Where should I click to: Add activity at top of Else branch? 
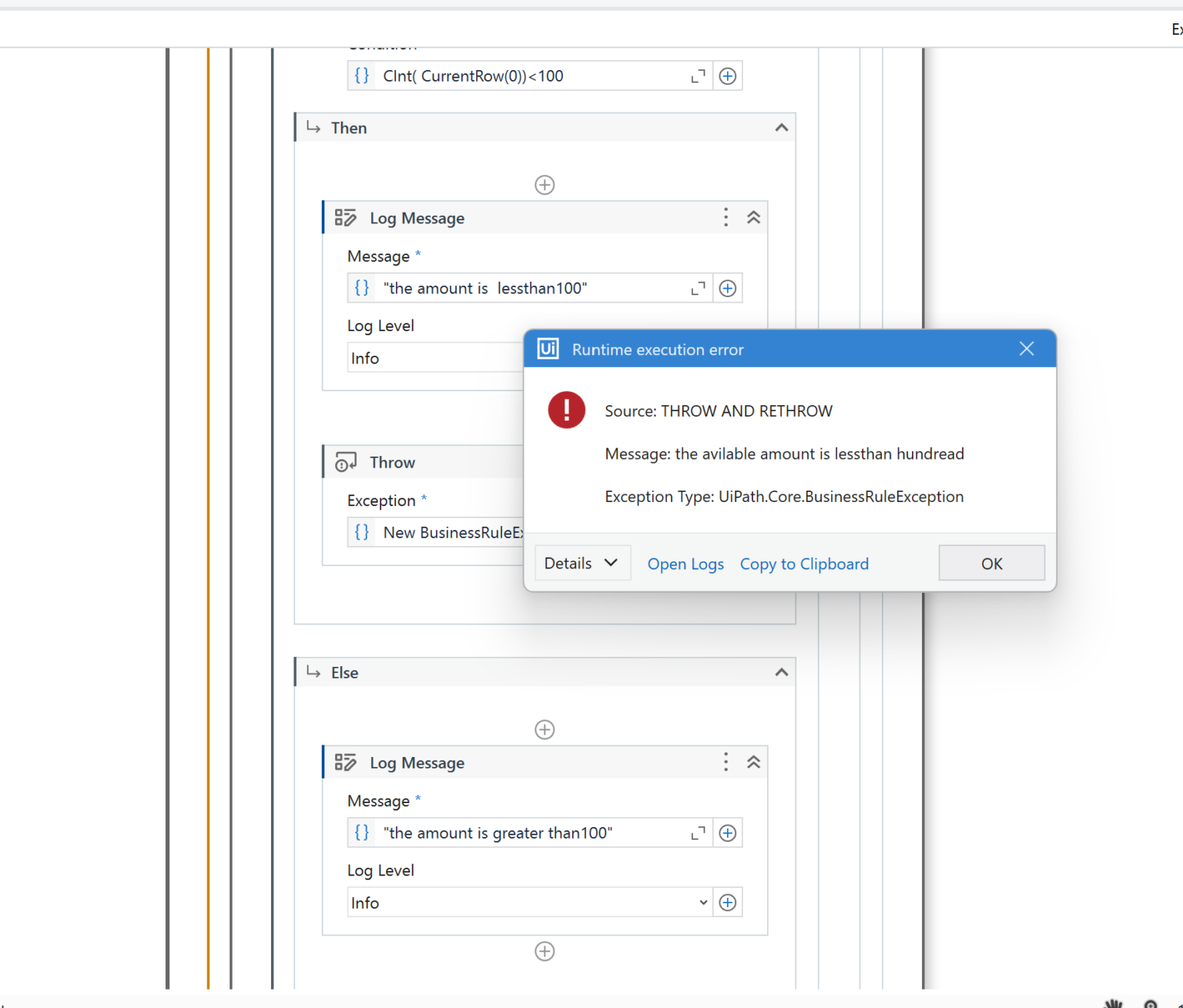[545, 729]
